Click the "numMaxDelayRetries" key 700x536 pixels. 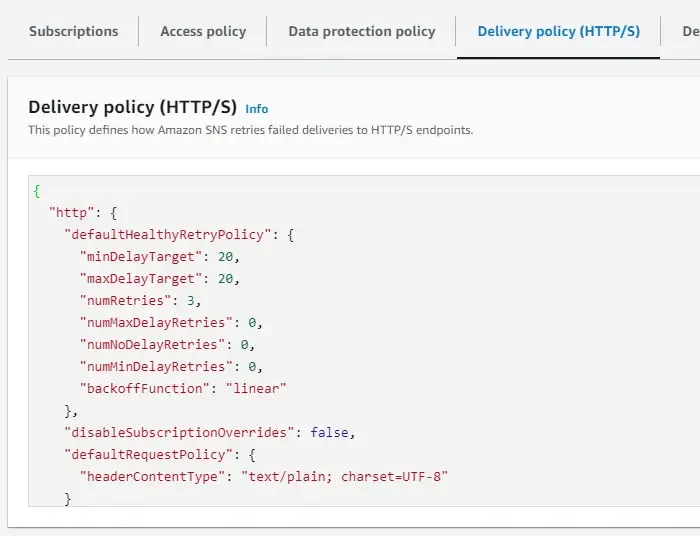coord(156,322)
